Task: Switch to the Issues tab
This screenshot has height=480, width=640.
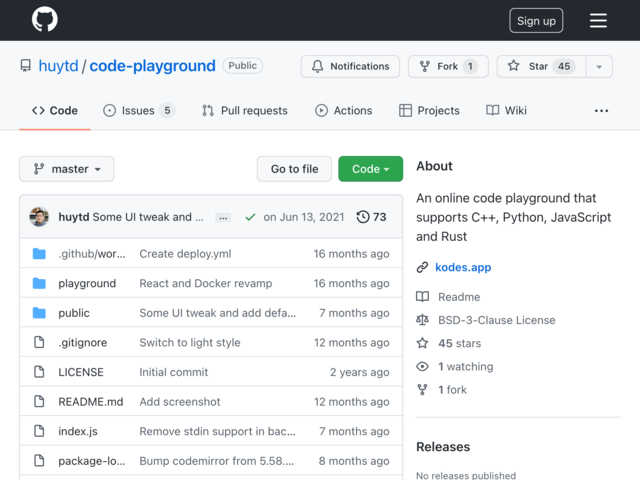Action: pyautogui.click(x=139, y=111)
